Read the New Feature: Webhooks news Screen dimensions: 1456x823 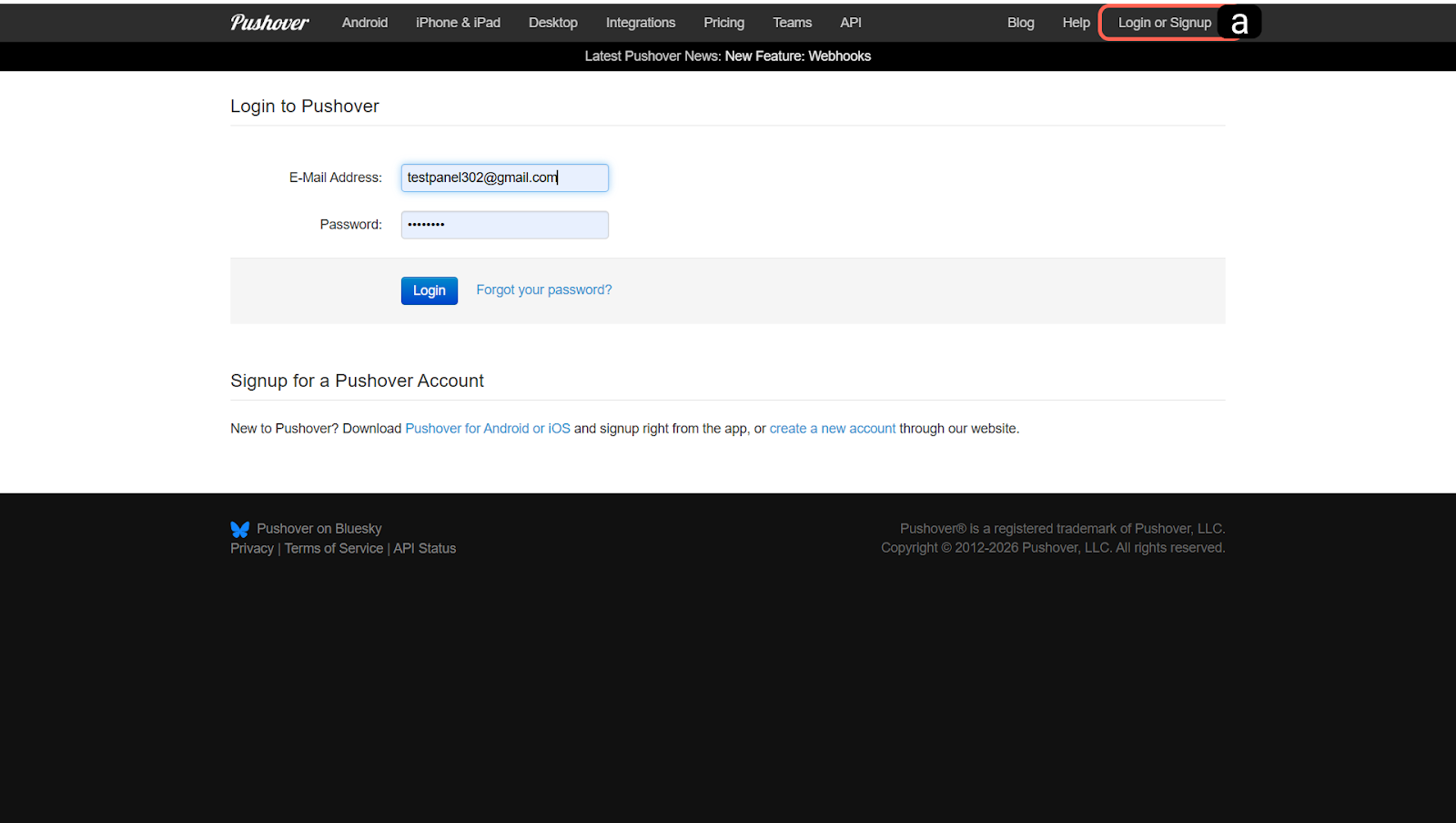point(797,56)
